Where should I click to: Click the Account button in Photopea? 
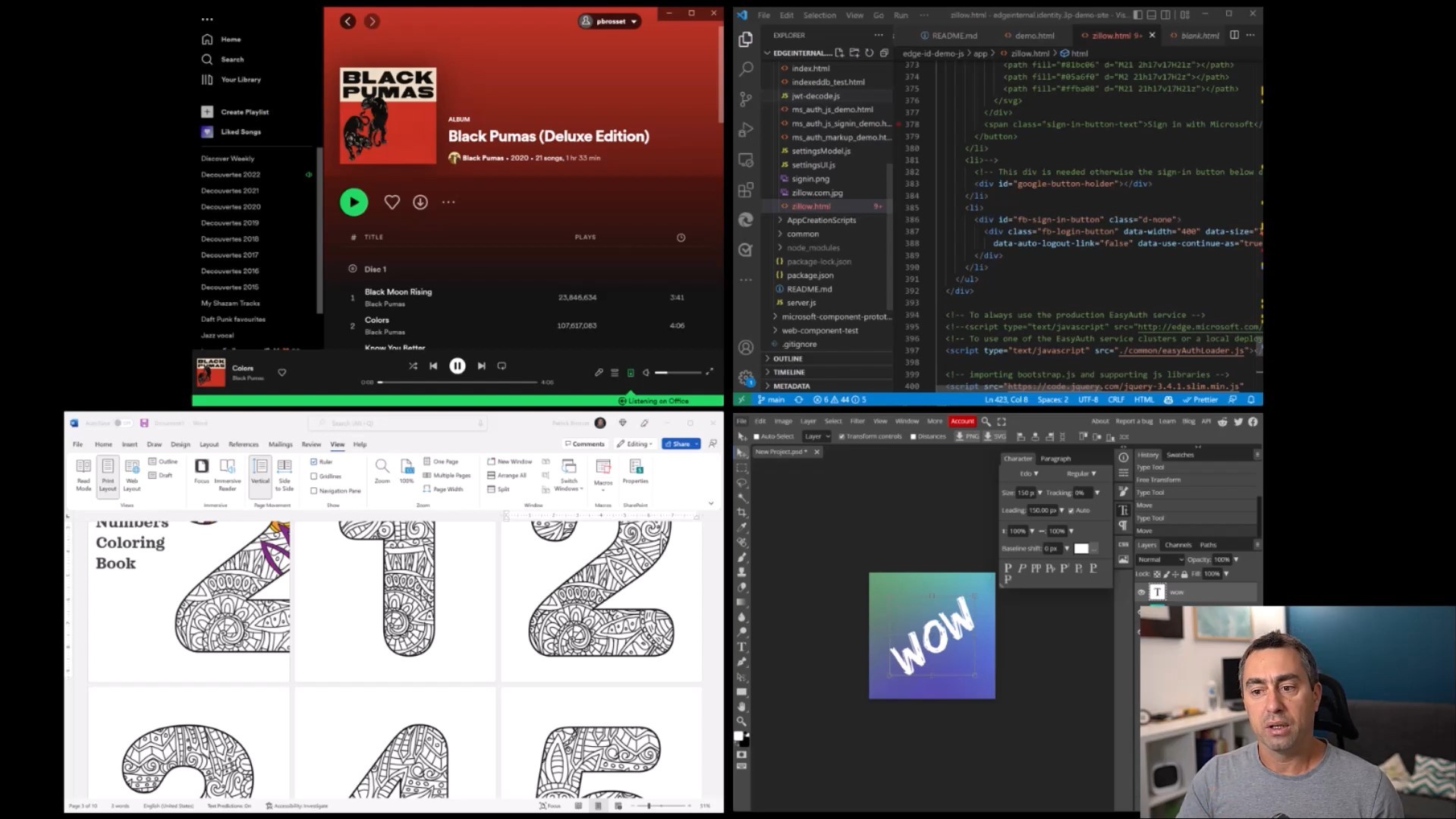coord(962,421)
